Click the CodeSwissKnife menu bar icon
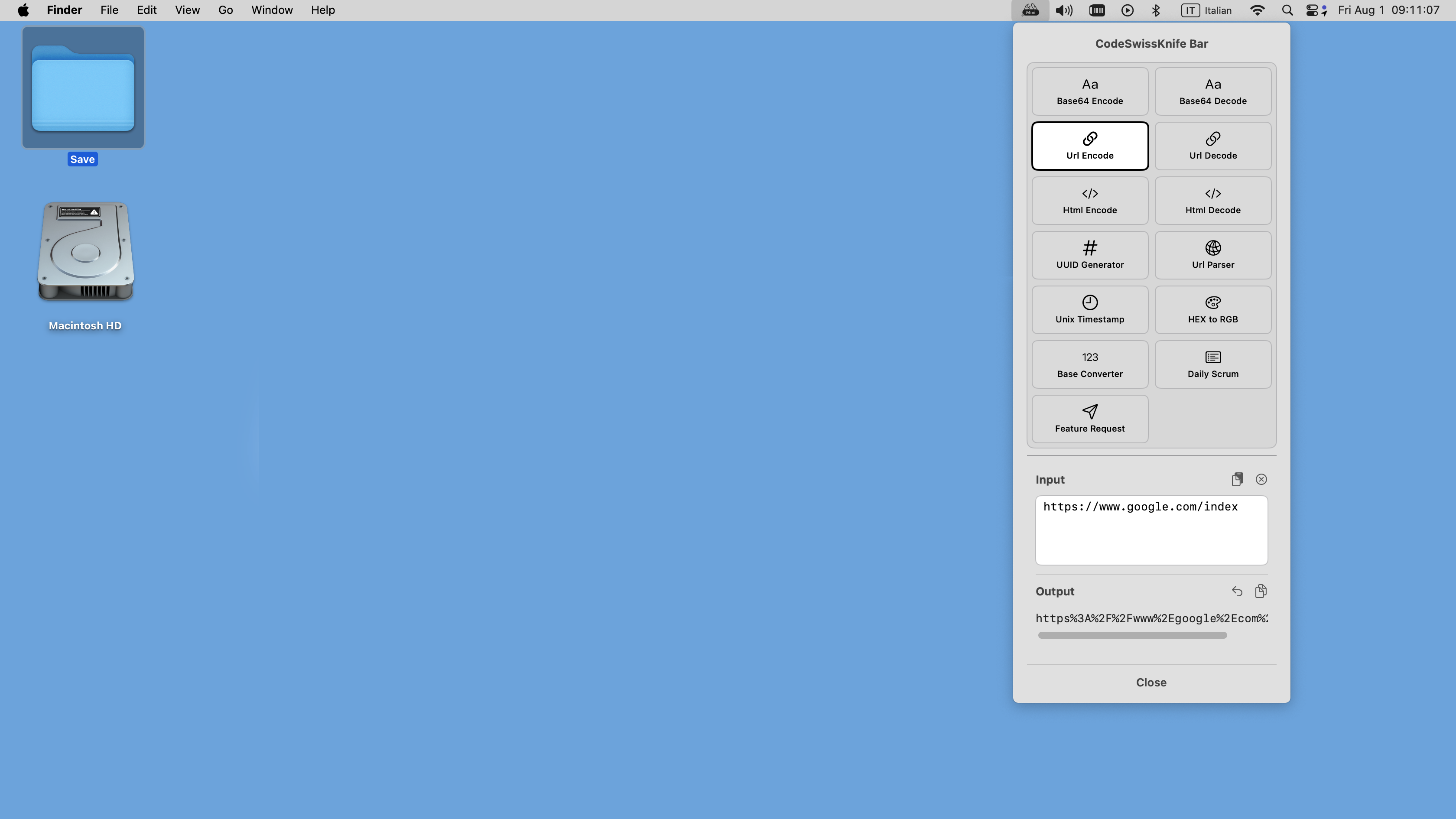Image resolution: width=1456 pixels, height=819 pixels. (1030, 10)
